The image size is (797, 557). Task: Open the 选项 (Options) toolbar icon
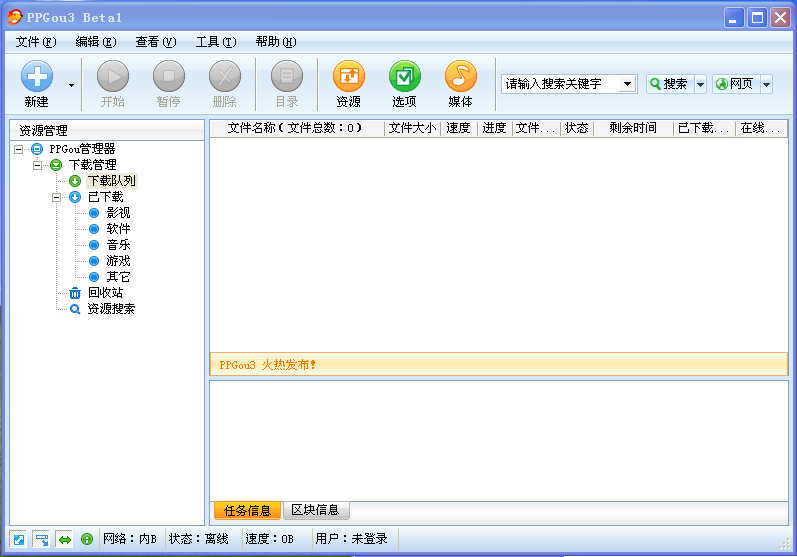405,84
